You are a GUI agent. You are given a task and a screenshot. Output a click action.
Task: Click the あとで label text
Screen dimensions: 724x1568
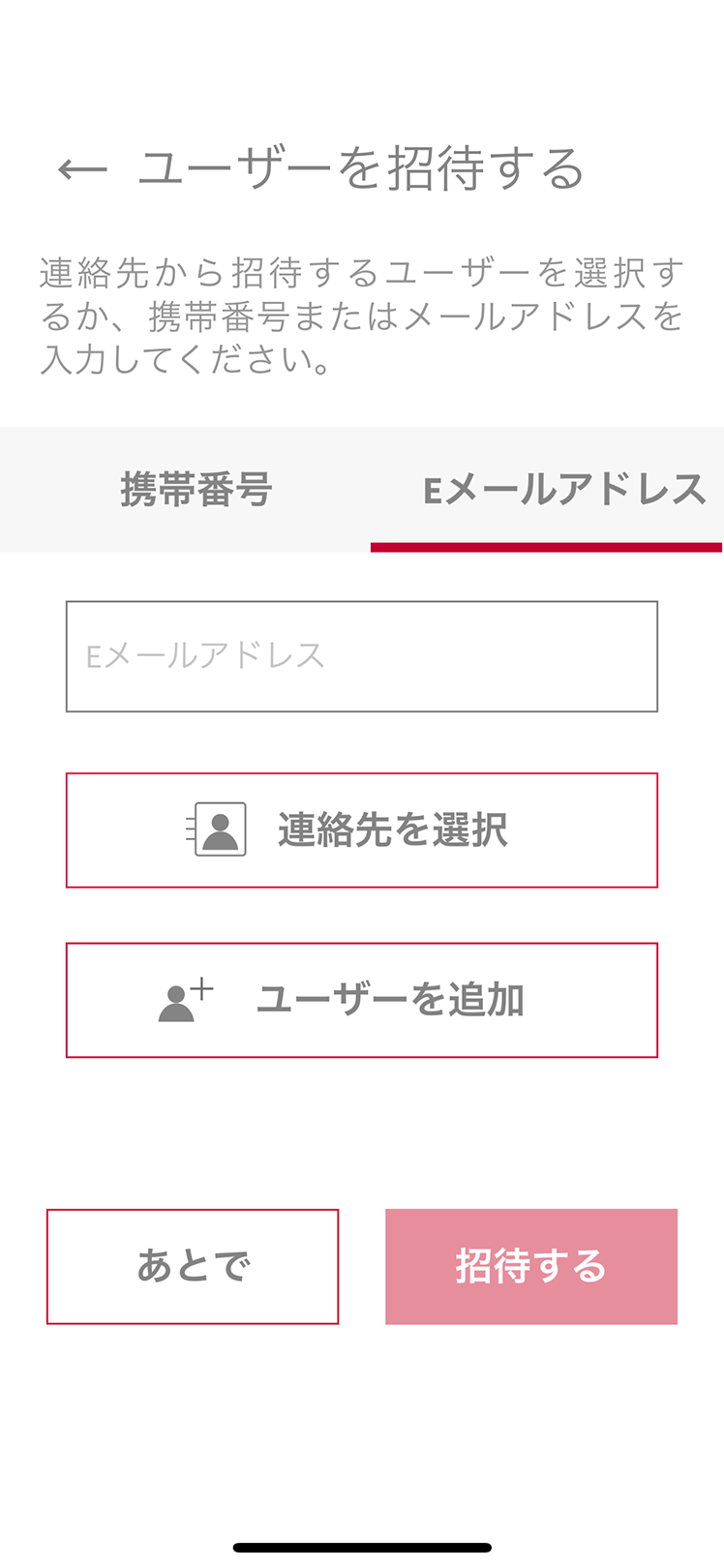(194, 1266)
